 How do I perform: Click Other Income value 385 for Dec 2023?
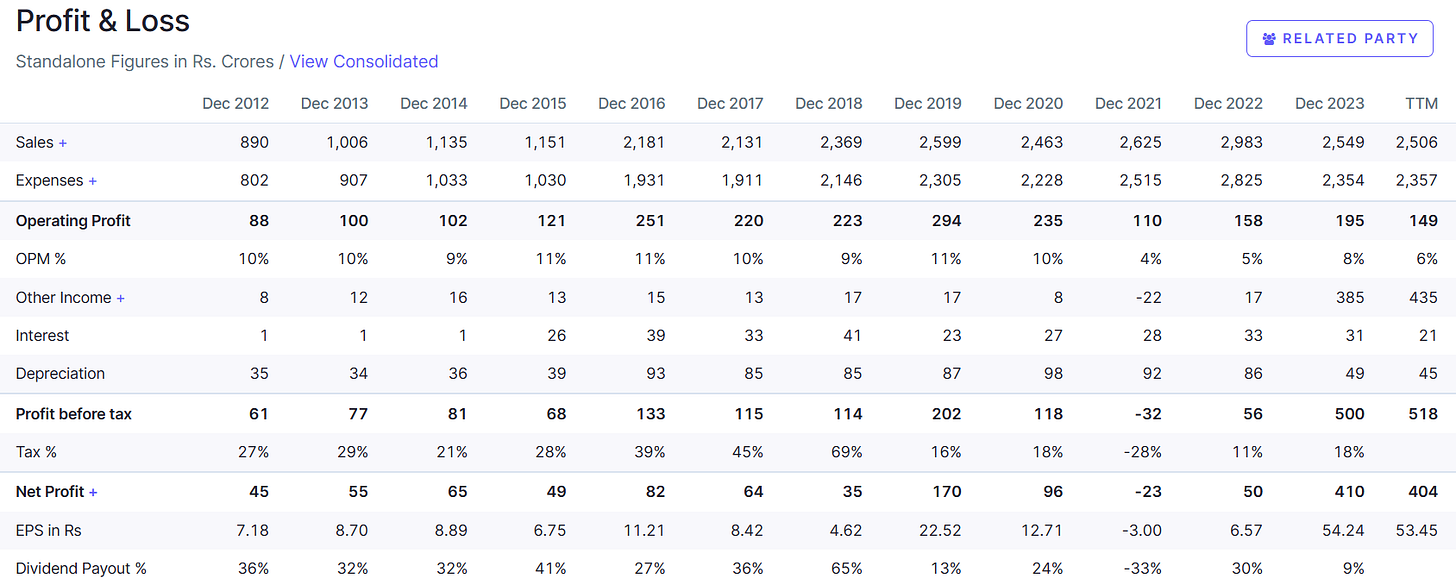[x=1350, y=298]
